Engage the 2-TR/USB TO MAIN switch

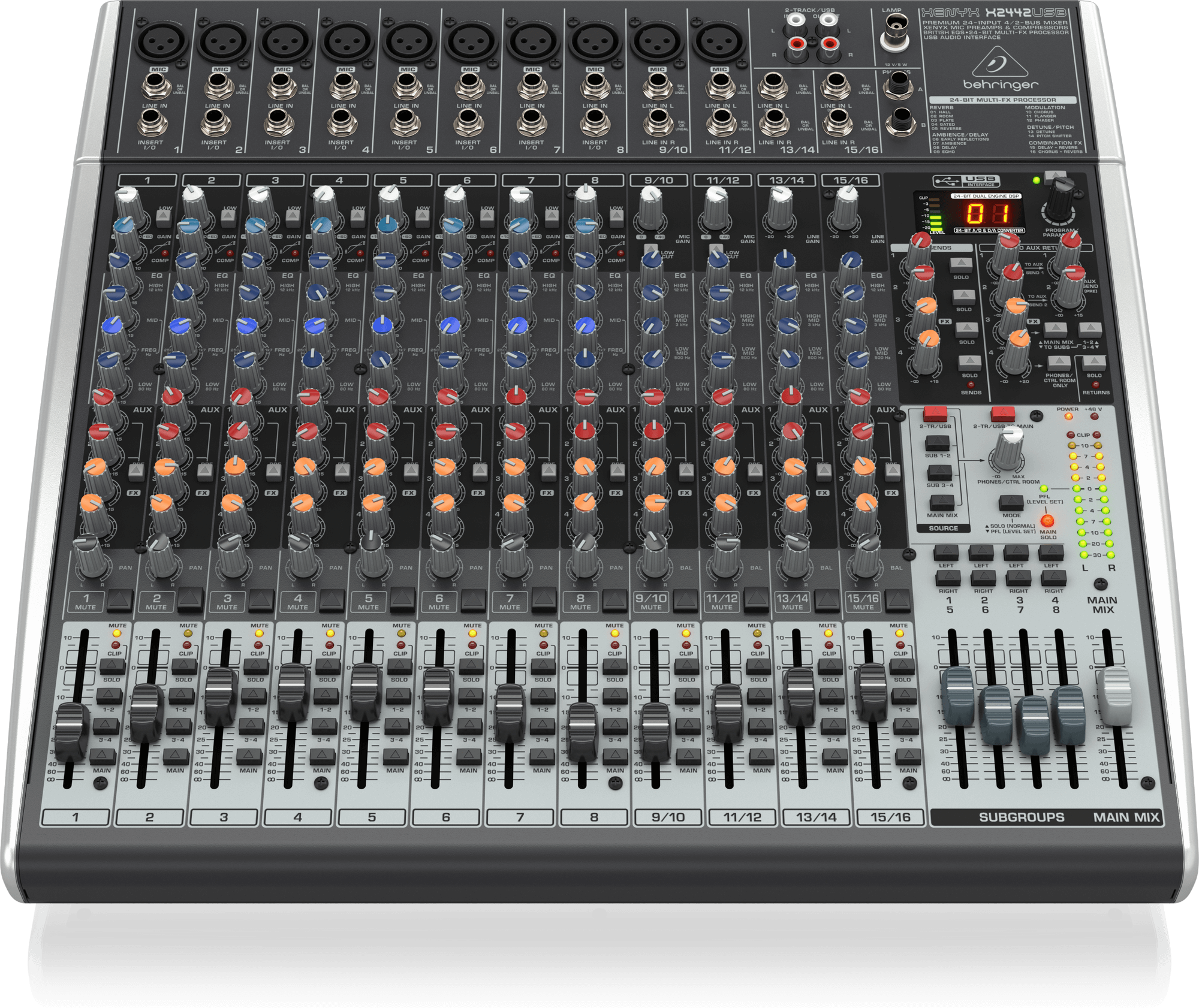point(1004,414)
